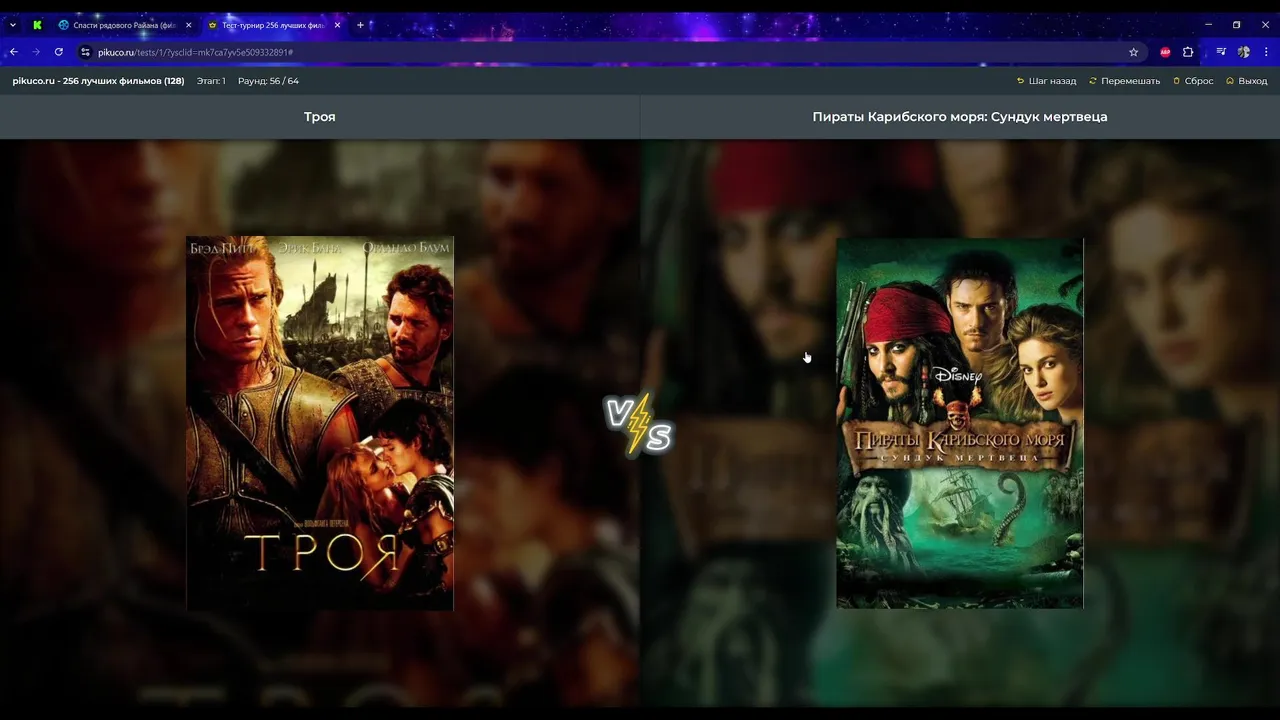The width and height of the screenshot is (1280, 720).
Task: Open a new browser tab
Action: click(x=360, y=25)
